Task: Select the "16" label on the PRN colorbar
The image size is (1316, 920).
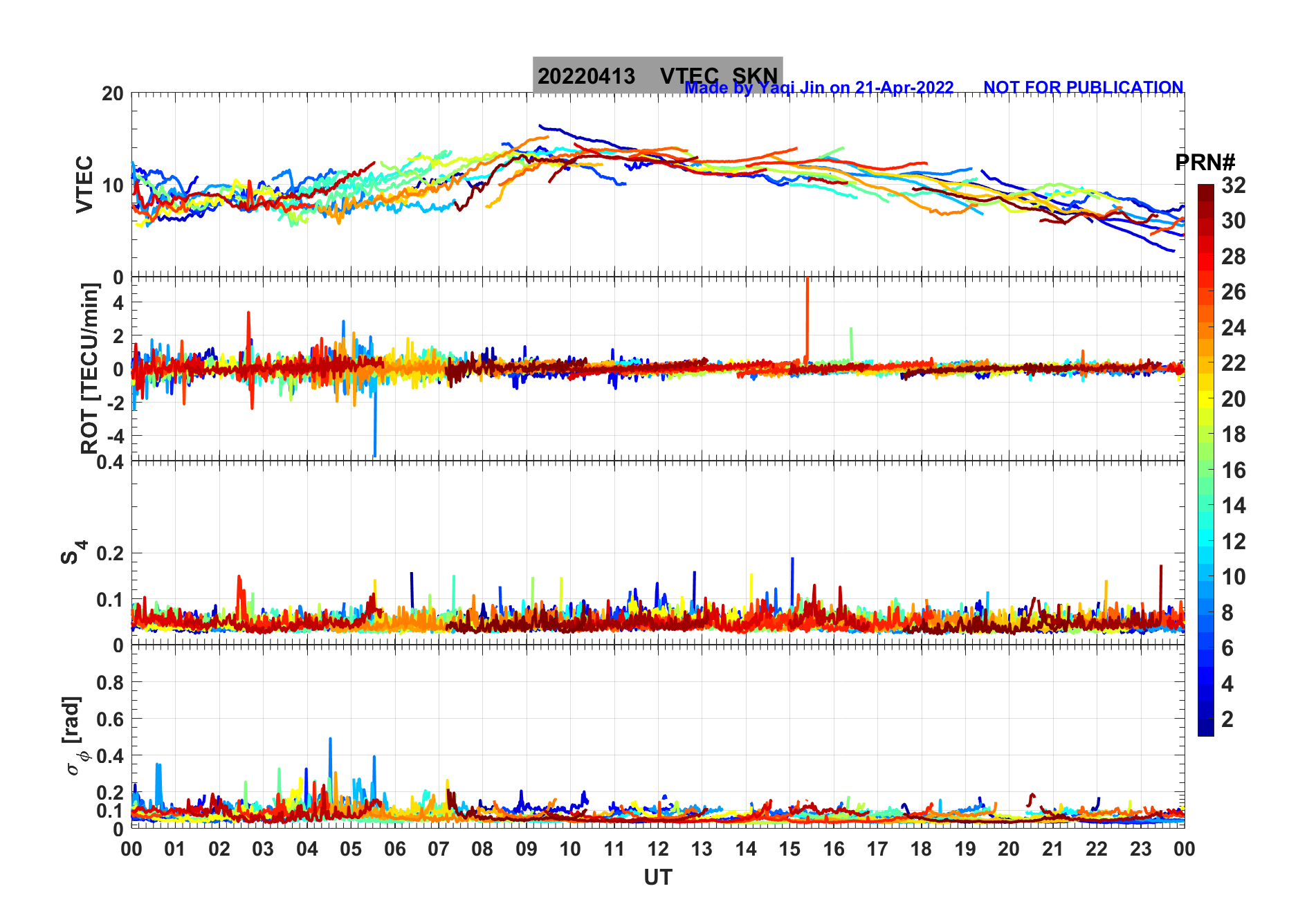Action: tap(1234, 470)
